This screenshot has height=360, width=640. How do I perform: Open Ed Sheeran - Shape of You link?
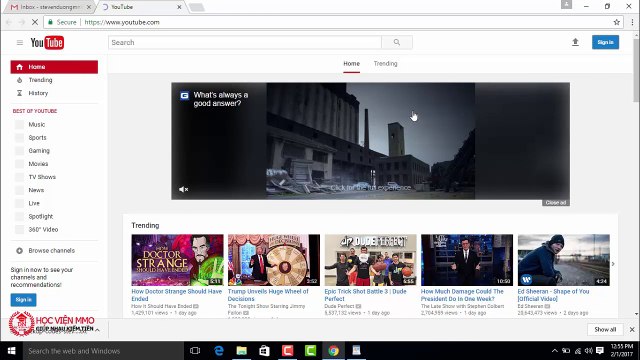pyautogui.click(x=553, y=295)
